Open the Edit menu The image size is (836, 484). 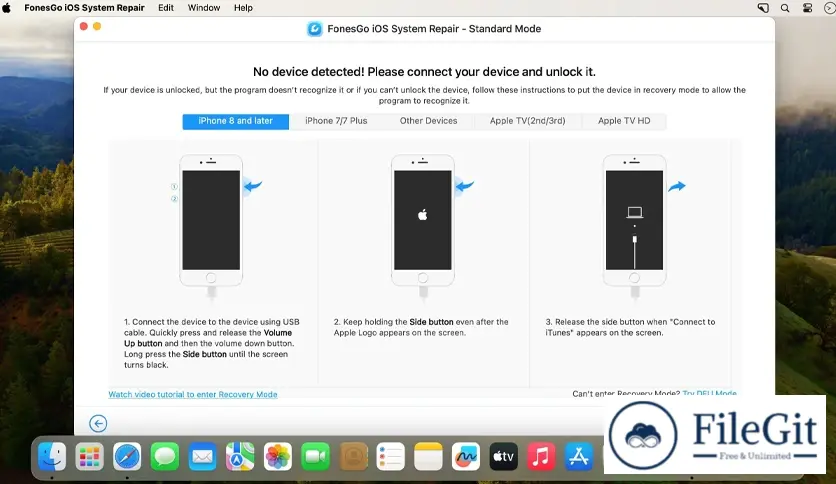[166, 8]
